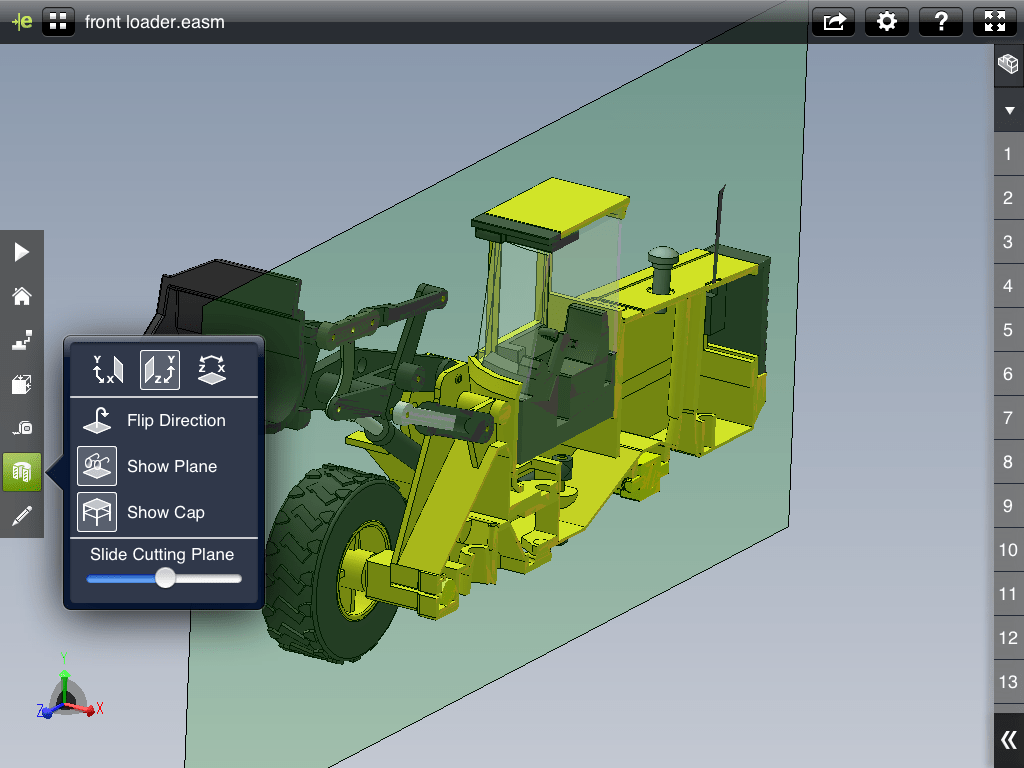Viewport: 1024px width, 768px height.
Task: Collapse the right sidebar using the chevron
Action: 1008,737
